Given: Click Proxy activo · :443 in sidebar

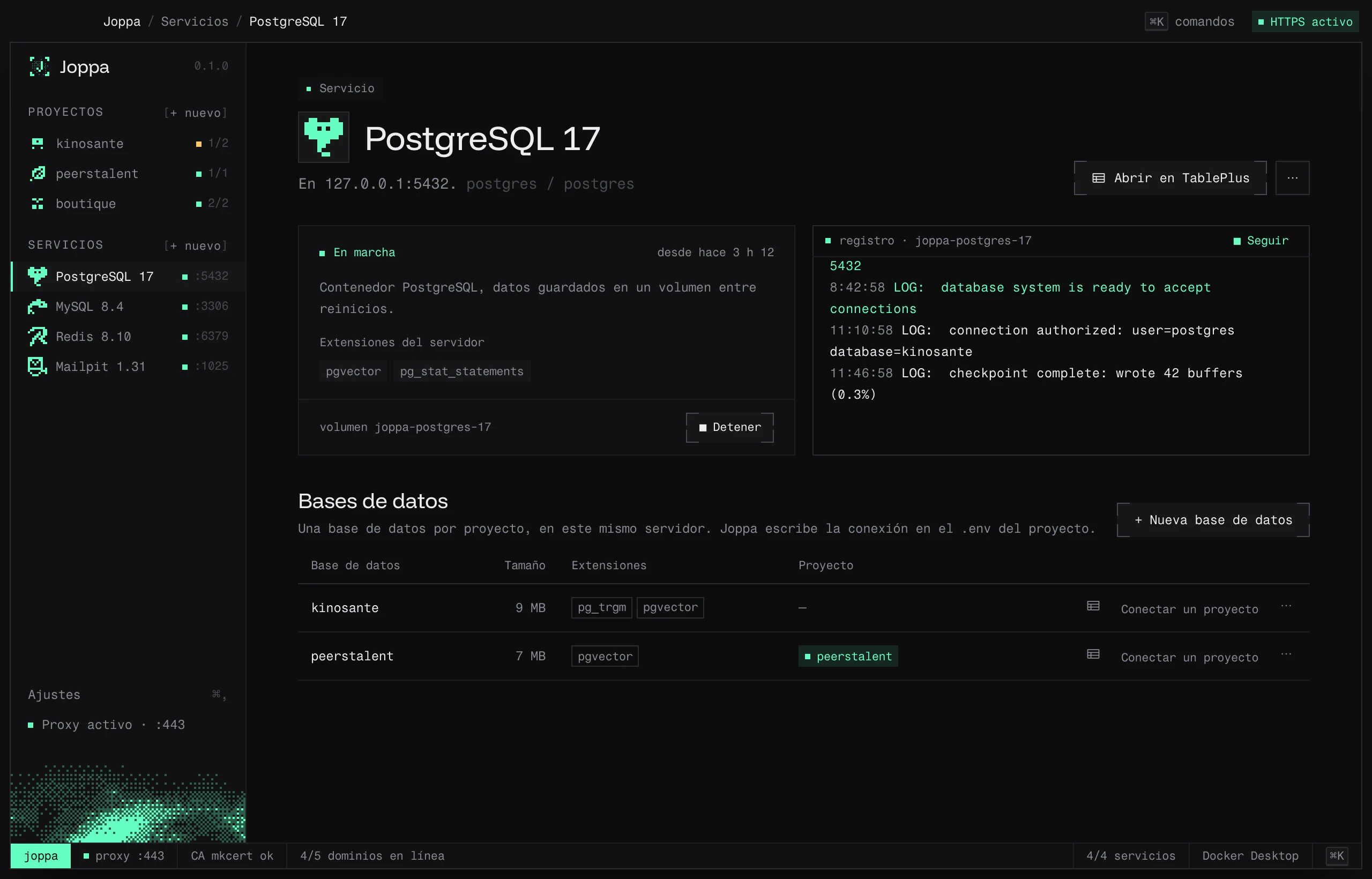Looking at the screenshot, I should 107,725.
